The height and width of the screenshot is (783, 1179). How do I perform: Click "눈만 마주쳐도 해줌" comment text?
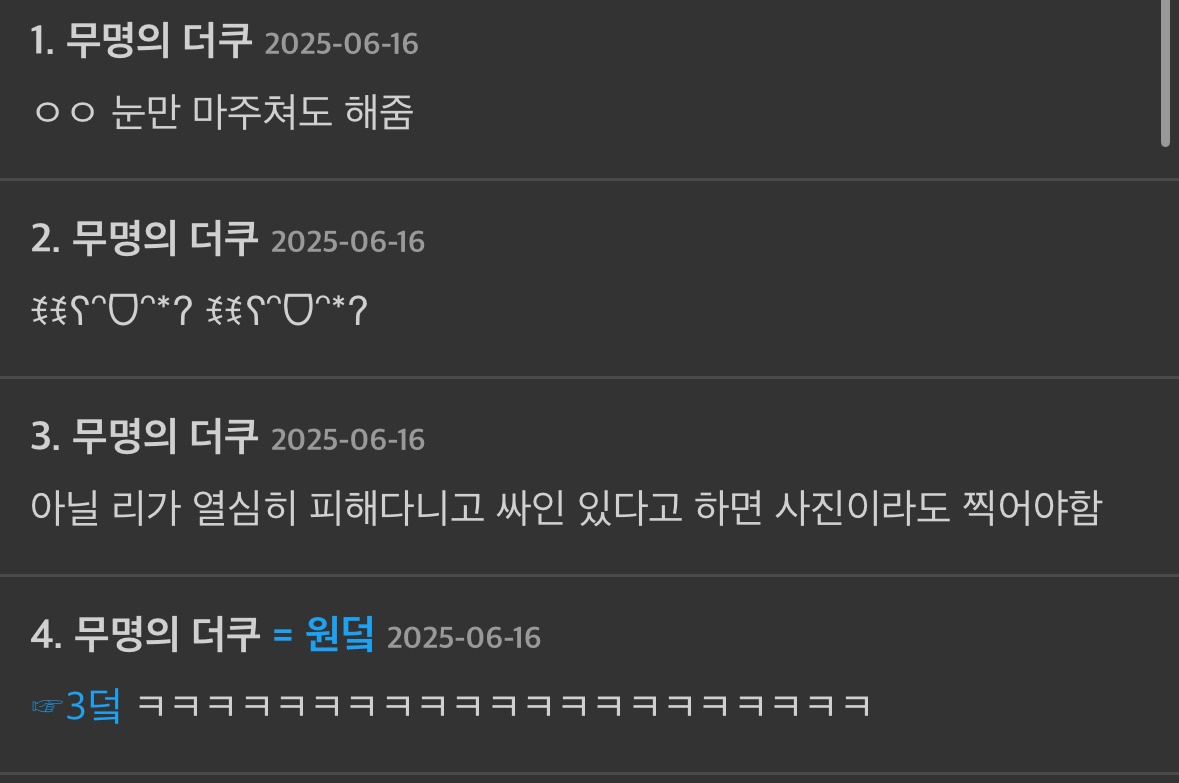coord(262,112)
